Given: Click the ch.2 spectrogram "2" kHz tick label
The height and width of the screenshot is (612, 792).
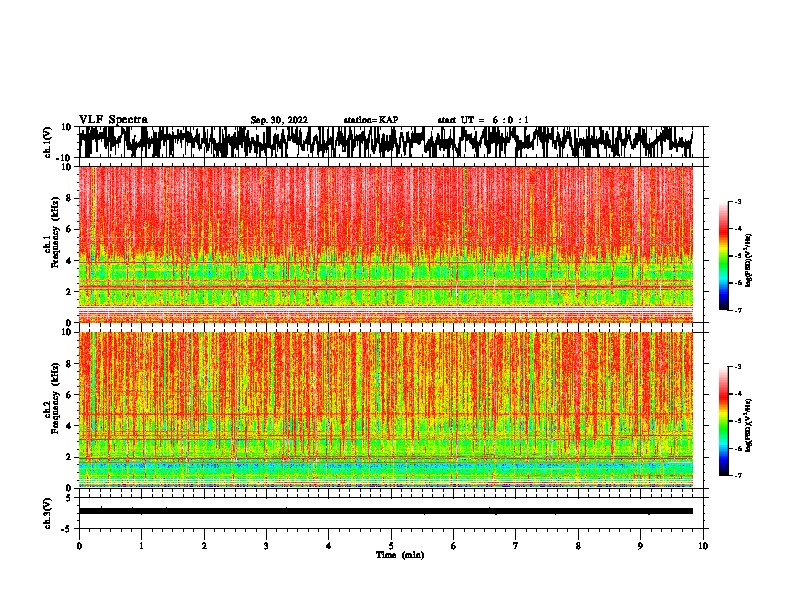Looking at the screenshot, I should 70,456.
